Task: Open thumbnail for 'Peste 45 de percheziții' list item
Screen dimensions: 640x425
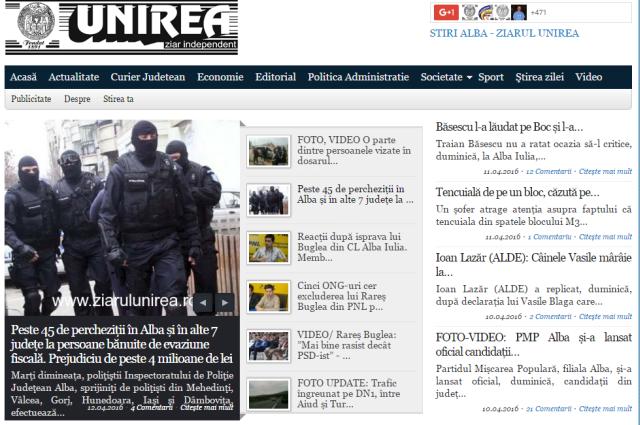Action: 269,200
